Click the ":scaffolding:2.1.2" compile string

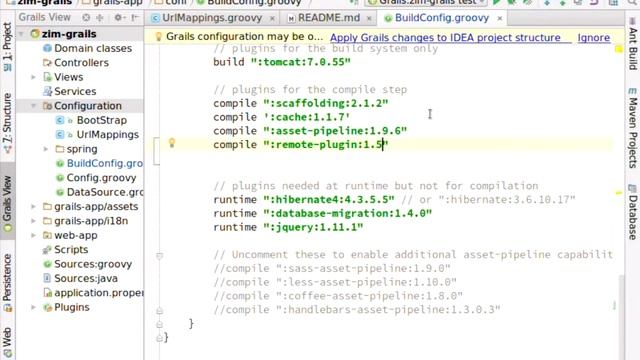click(x=326, y=103)
